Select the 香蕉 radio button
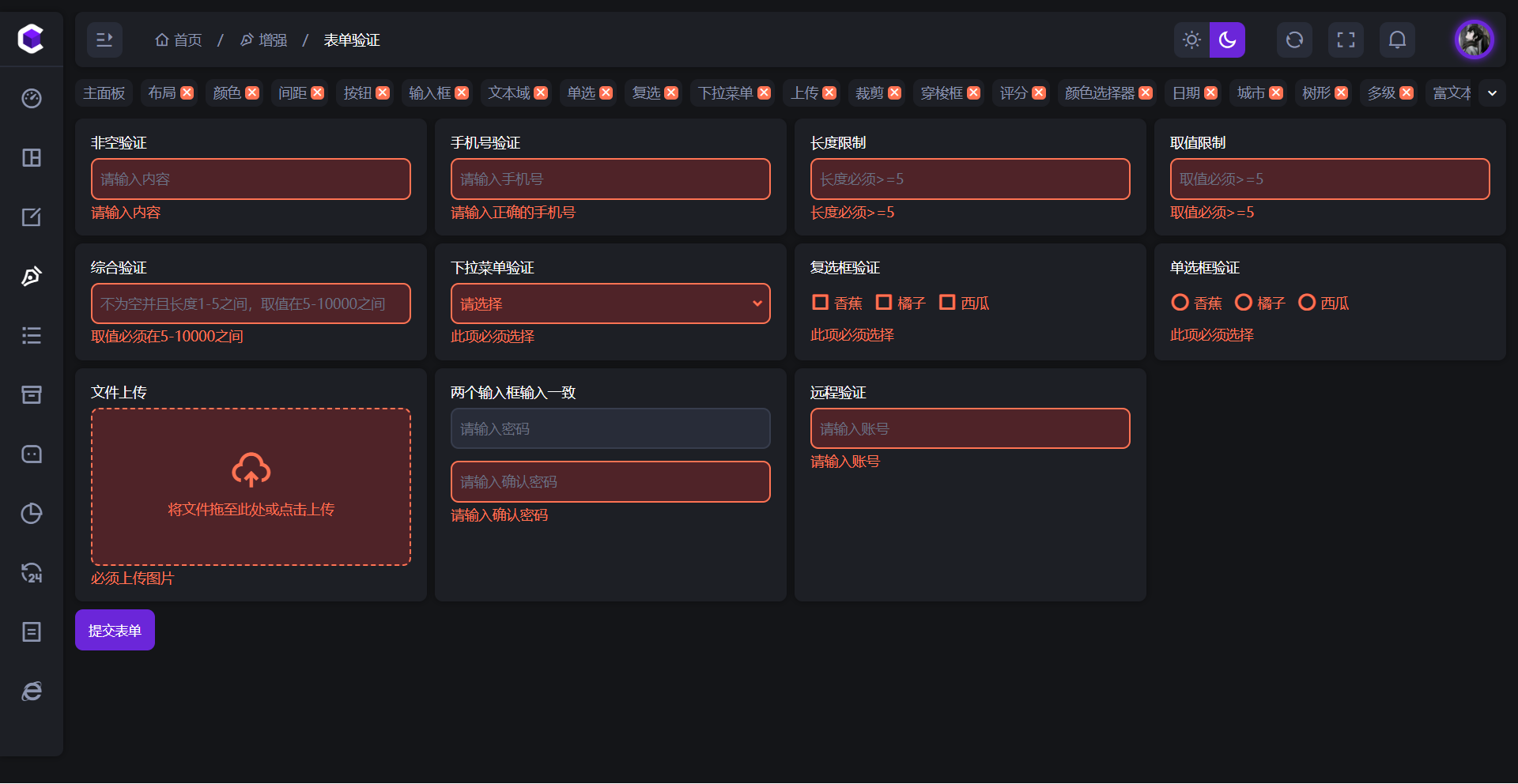The image size is (1518, 784). 1180,303
